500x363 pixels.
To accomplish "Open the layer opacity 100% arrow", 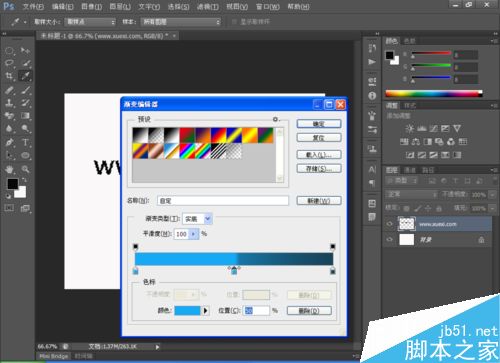I will [492, 195].
